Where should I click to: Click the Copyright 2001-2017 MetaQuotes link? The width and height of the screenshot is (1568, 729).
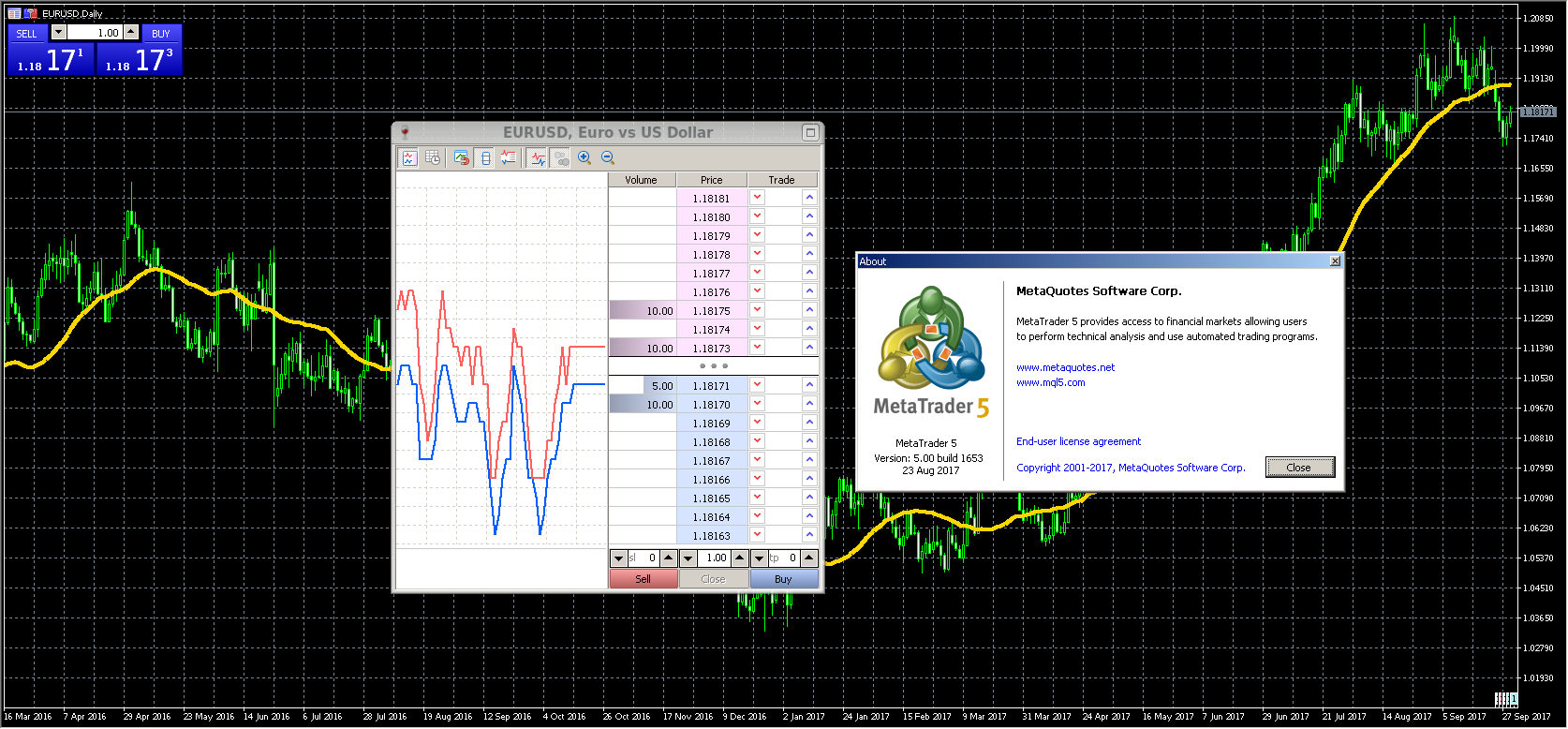pos(1131,469)
